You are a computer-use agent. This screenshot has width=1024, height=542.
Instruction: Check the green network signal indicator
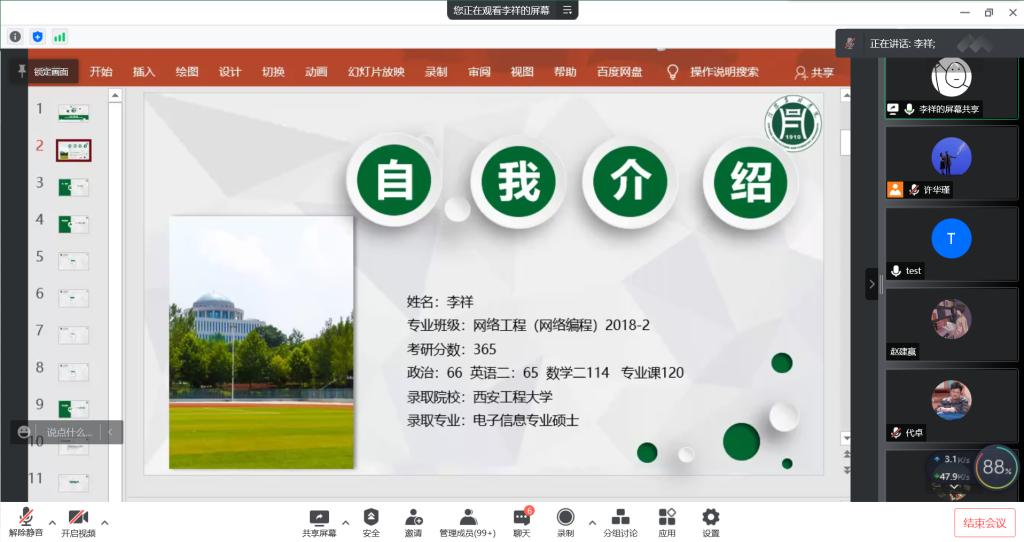(60, 37)
